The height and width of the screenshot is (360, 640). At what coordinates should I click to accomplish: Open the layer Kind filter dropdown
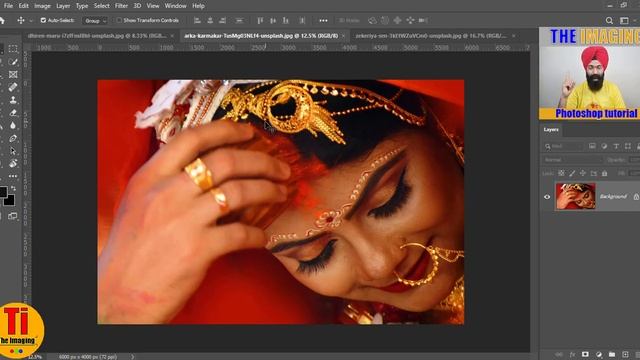point(563,146)
